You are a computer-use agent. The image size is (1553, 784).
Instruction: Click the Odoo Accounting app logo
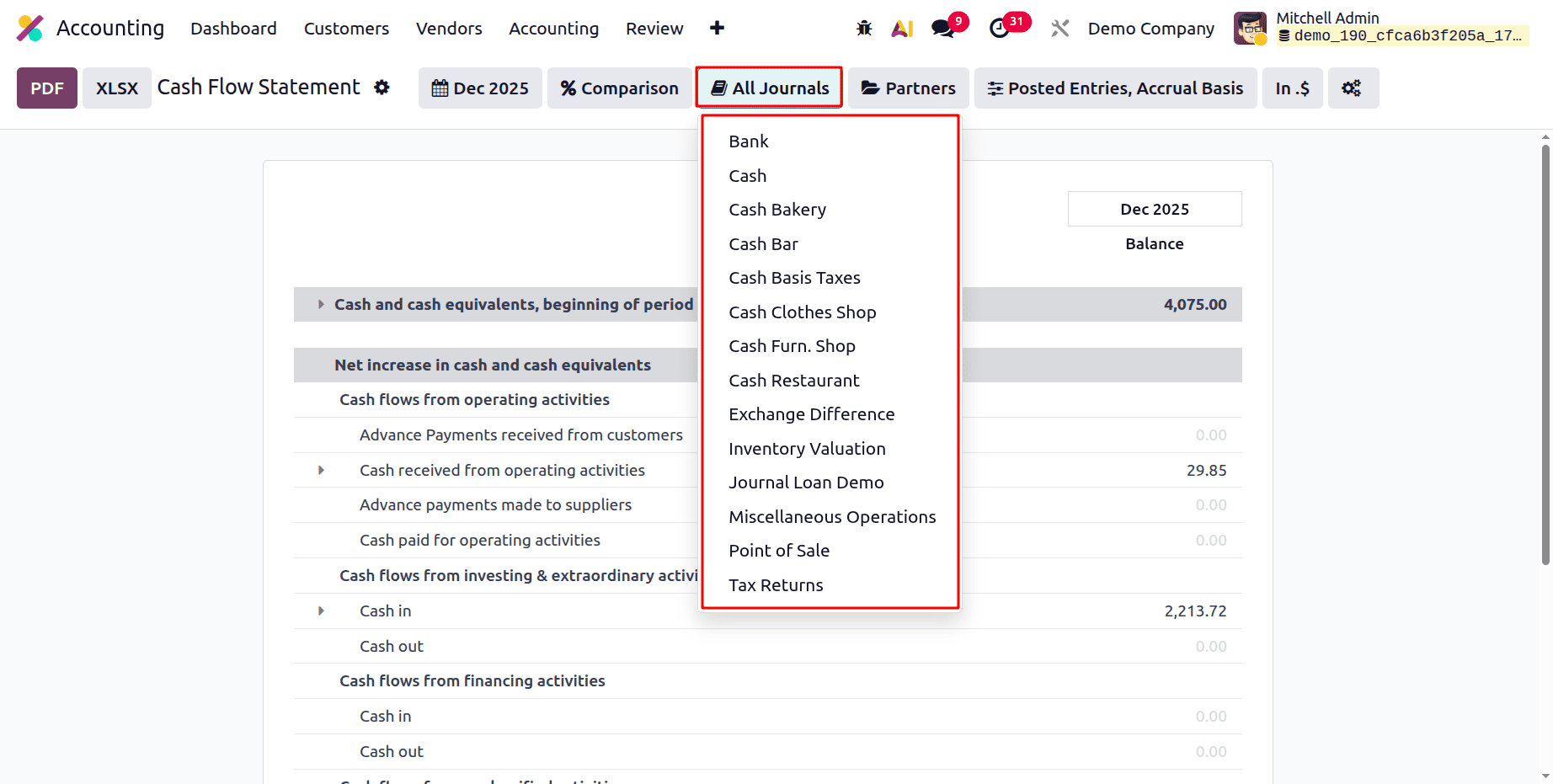tap(30, 28)
